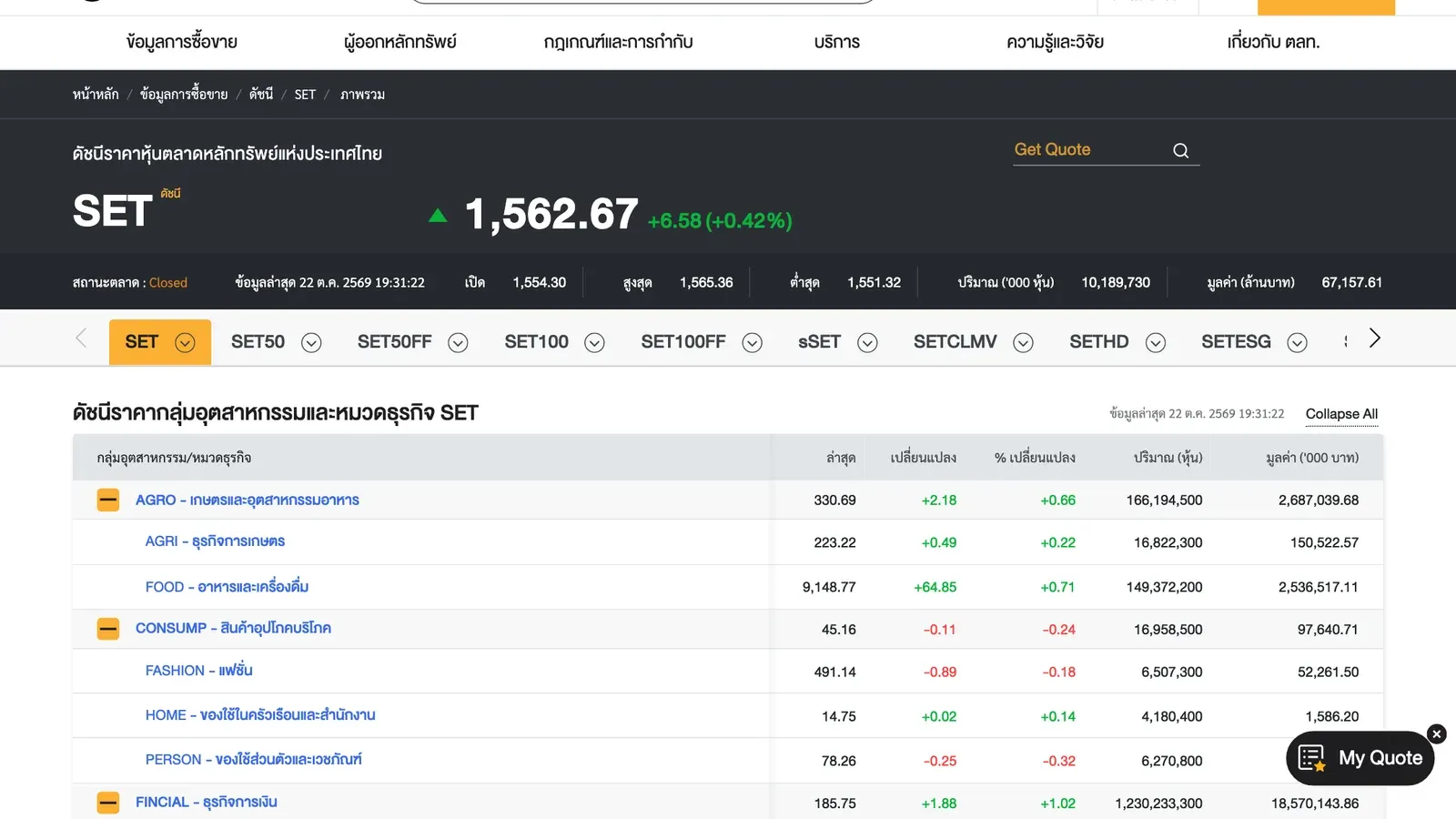Click the right arrow to scroll index tabs

pyautogui.click(x=1375, y=339)
